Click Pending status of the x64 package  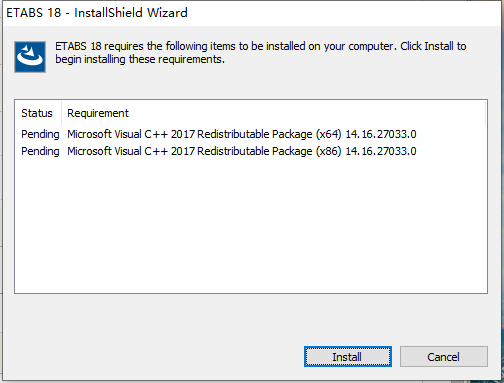[40, 134]
